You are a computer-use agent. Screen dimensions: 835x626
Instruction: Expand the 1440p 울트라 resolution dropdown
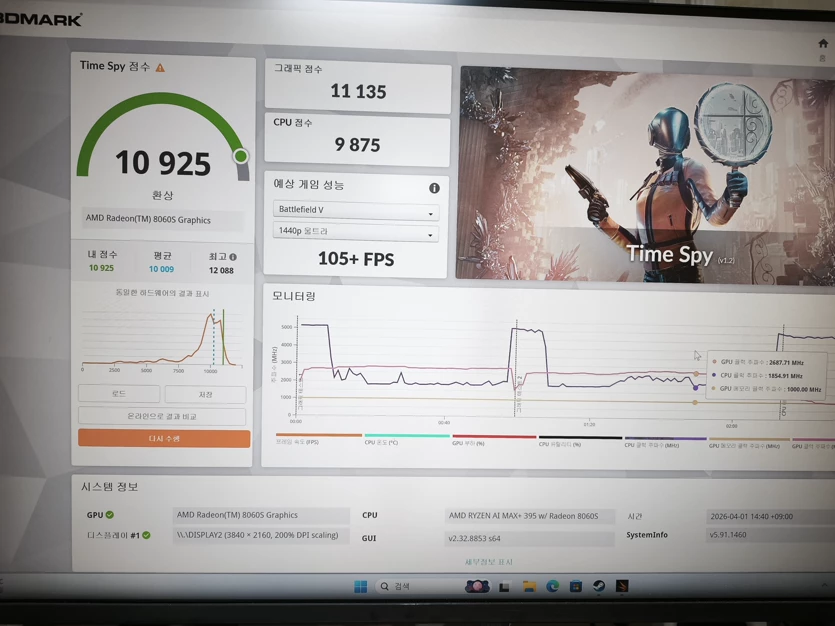click(x=356, y=232)
